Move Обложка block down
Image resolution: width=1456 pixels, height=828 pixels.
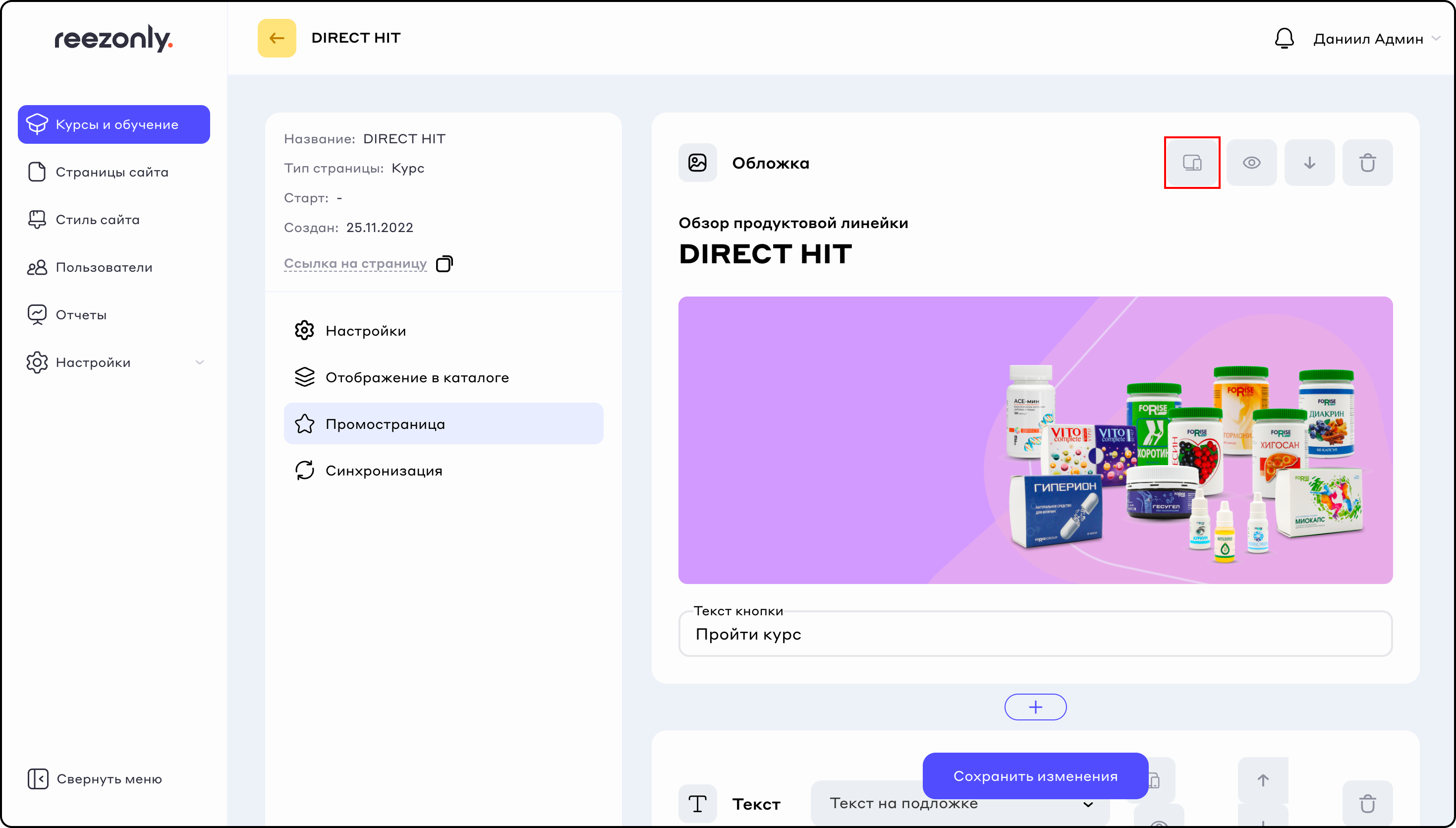(1309, 163)
